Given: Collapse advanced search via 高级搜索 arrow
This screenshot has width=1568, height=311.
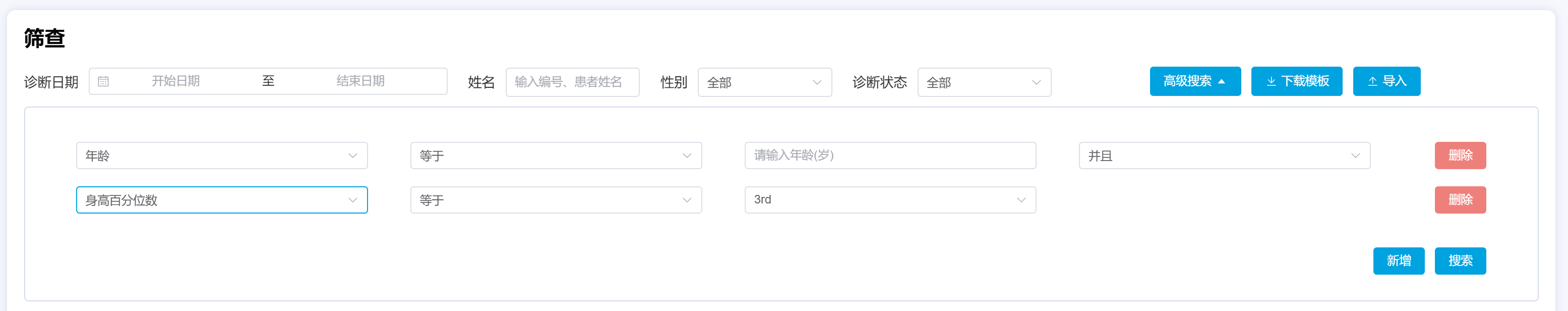Looking at the screenshot, I should (x=1222, y=82).
